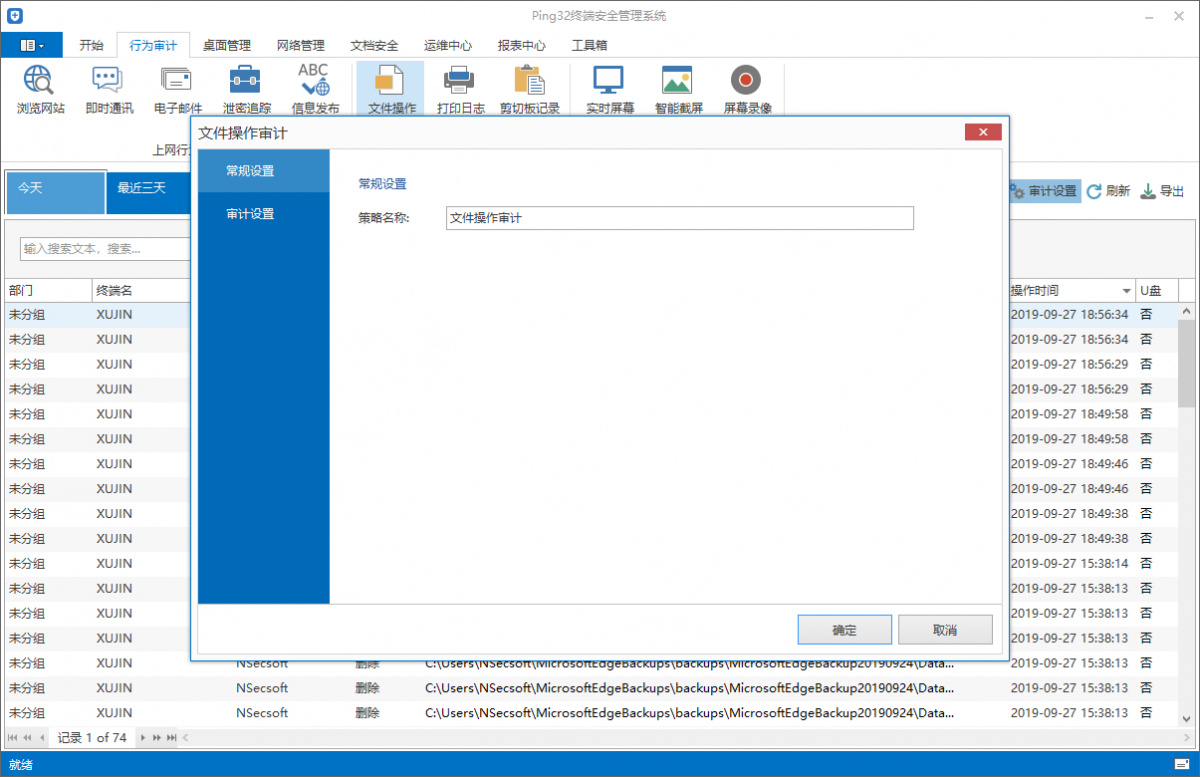Select the time cell 2019-09-27 15:38:14

point(1069,563)
